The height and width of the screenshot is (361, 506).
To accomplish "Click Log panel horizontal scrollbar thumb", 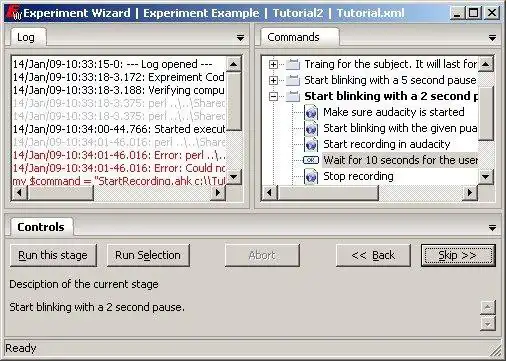I will (60, 192).
